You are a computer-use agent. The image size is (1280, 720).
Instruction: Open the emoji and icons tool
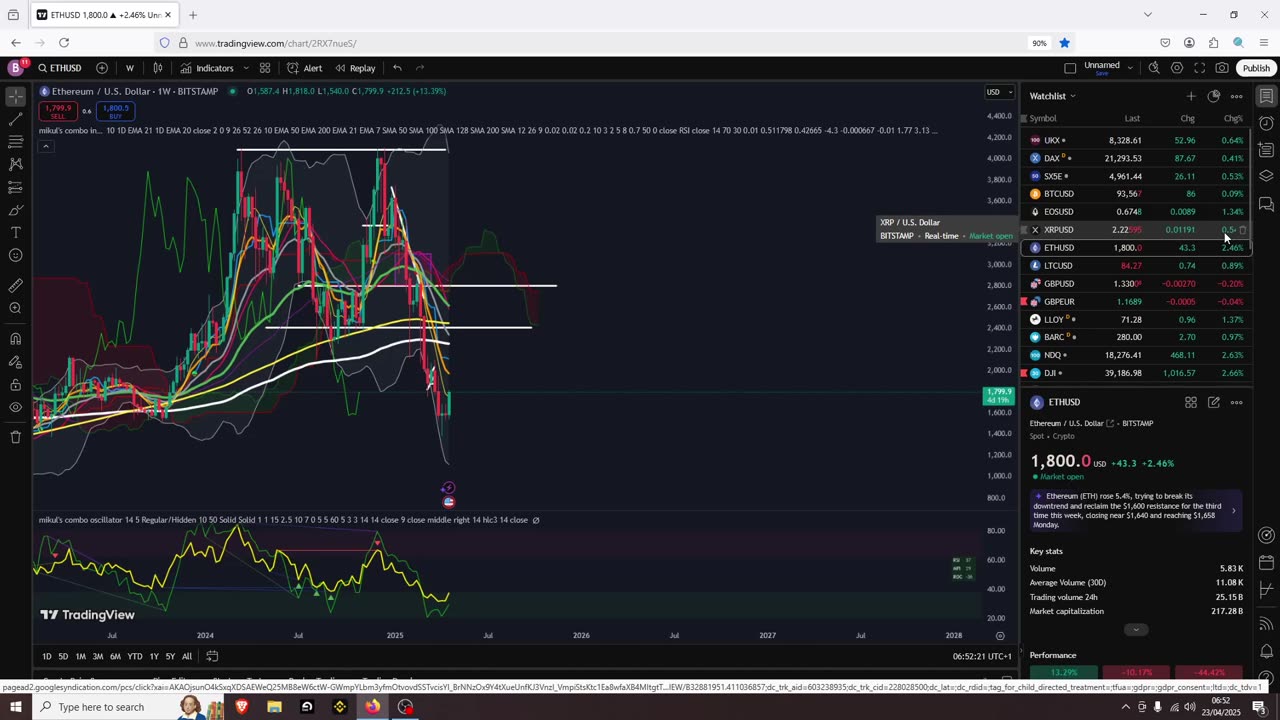pyautogui.click(x=15, y=256)
